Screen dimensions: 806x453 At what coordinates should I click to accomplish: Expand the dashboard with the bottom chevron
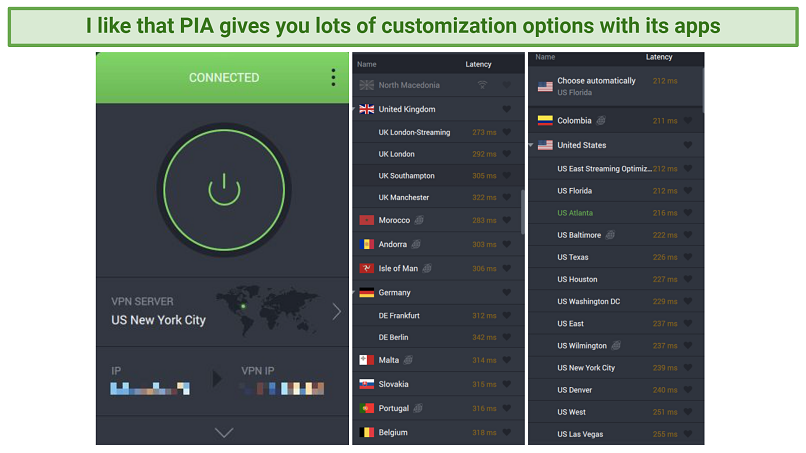pyautogui.click(x=224, y=432)
